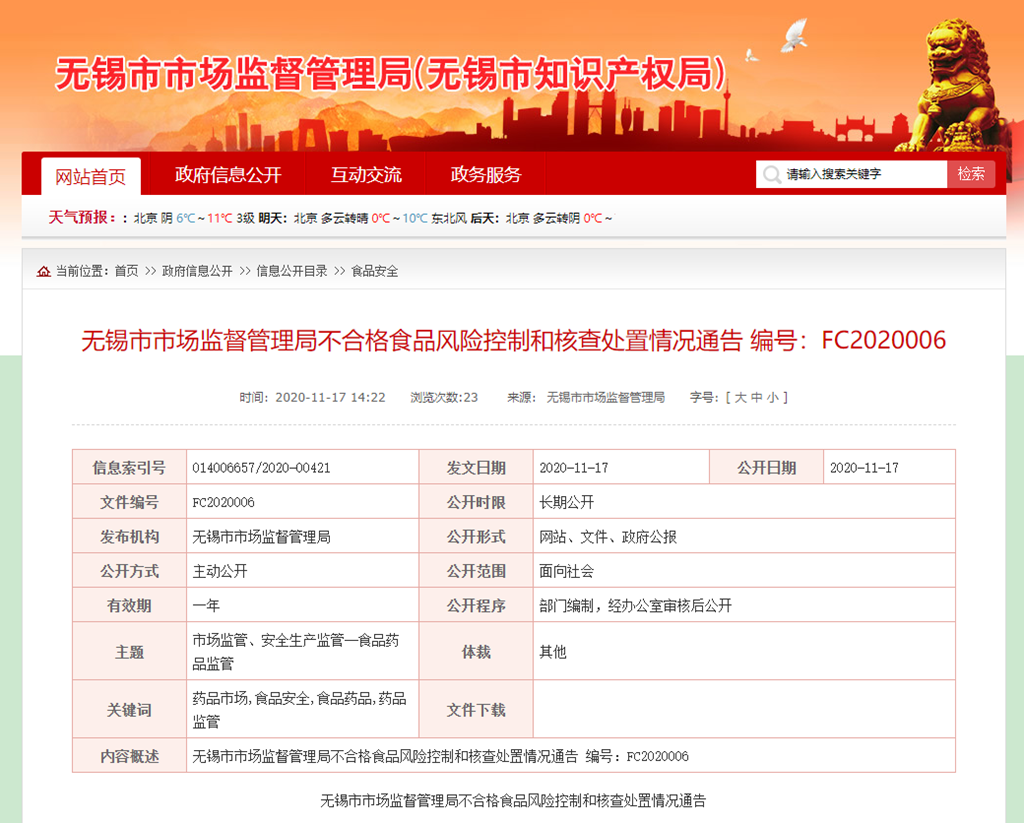Viewport: 1024px width, 823px height.
Task: Set font size to 小 (small)
Action: (773, 397)
